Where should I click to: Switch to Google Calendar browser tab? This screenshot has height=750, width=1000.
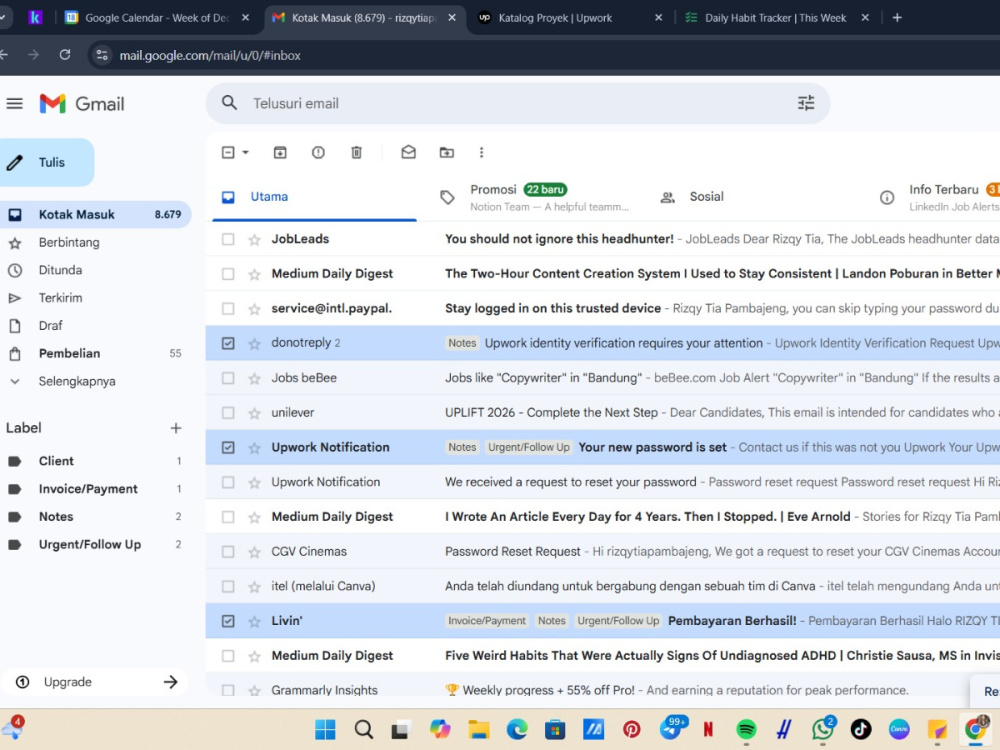(156, 18)
